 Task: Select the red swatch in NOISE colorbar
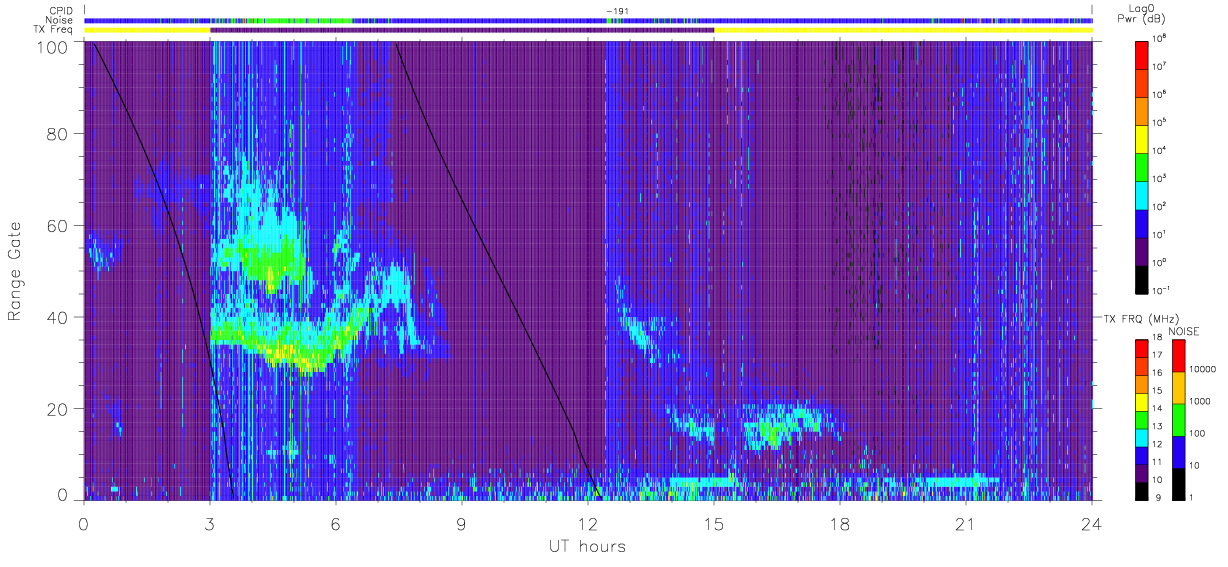coord(1177,356)
